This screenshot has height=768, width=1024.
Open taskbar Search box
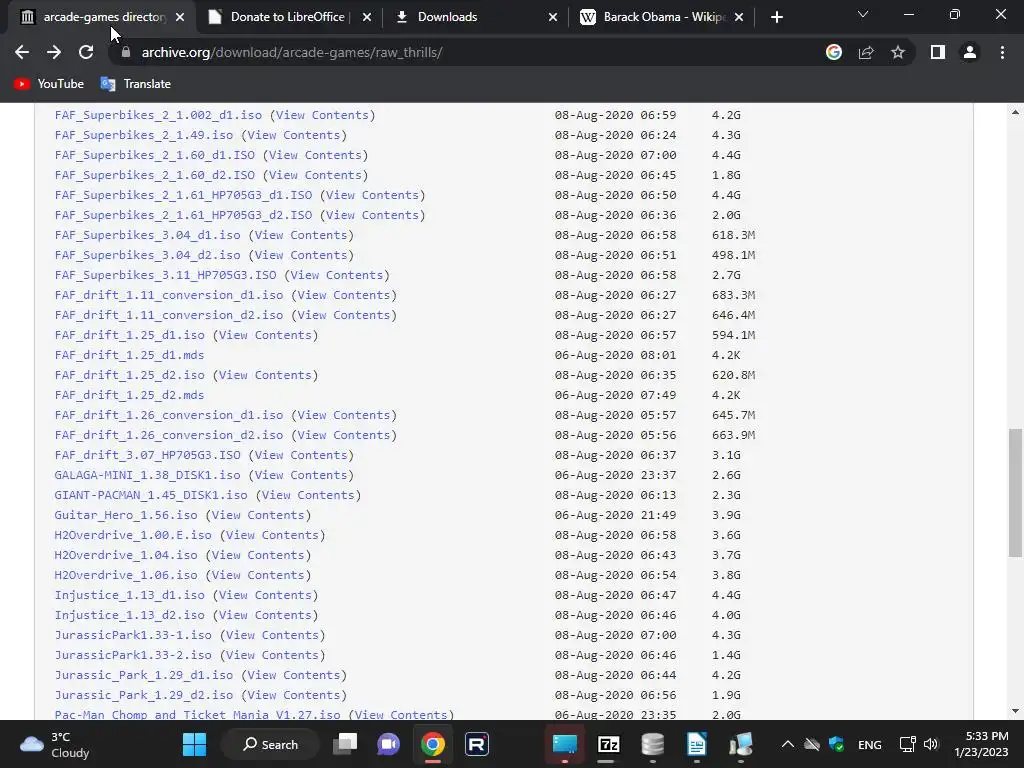270,744
